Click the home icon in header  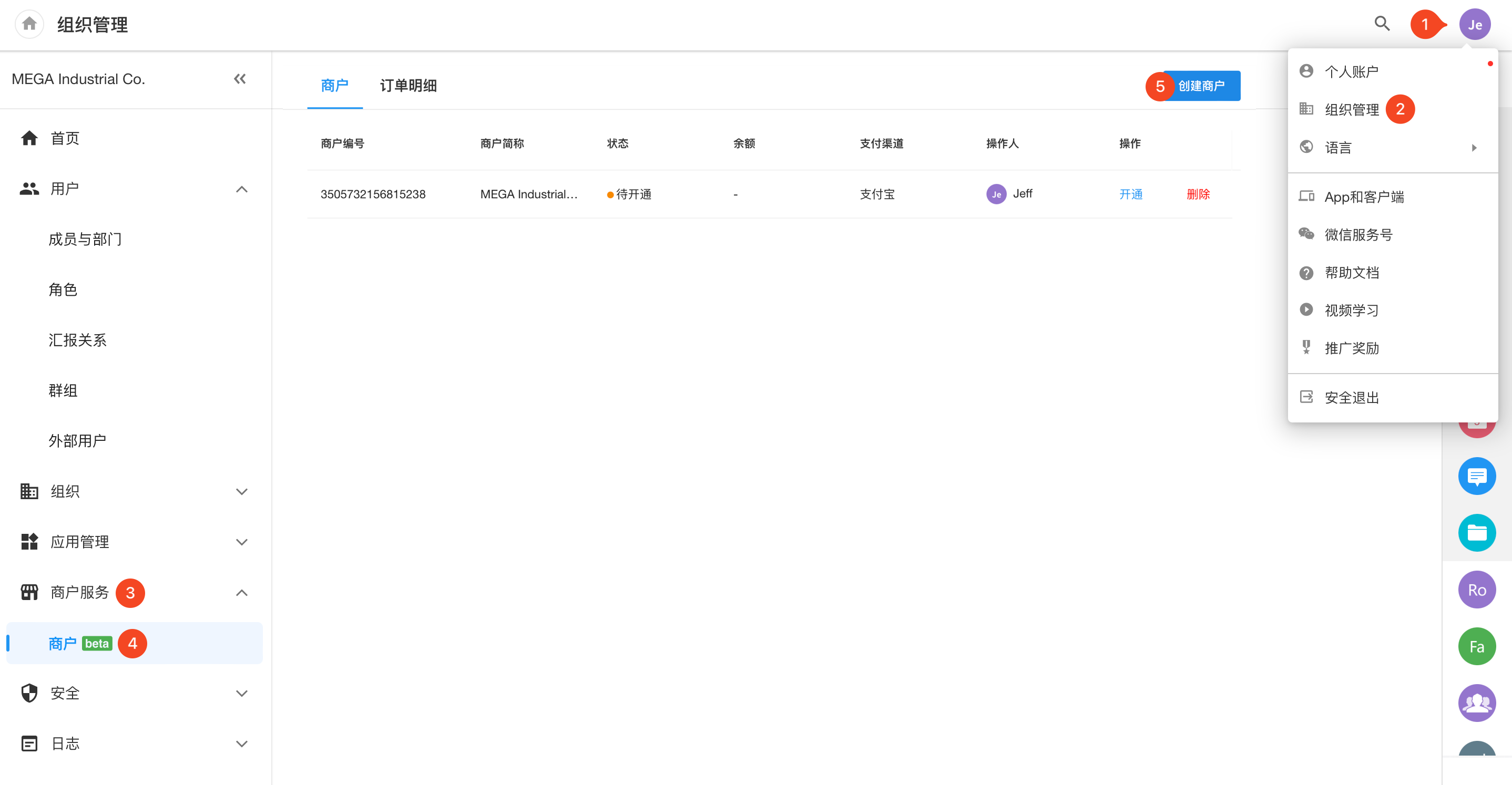point(29,24)
